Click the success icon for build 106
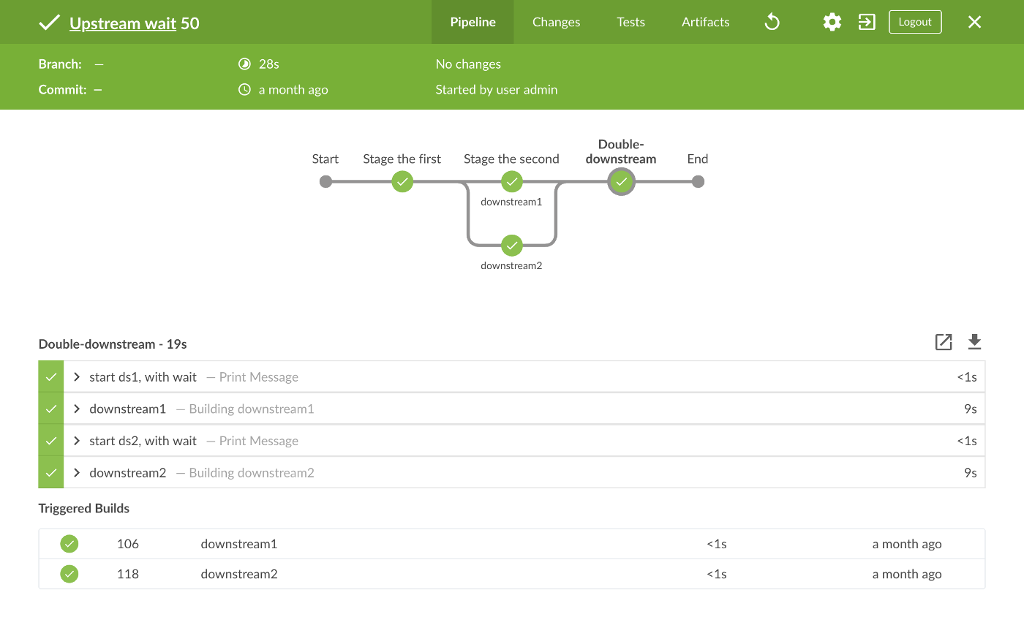This screenshot has height=625, width=1024. 68,543
